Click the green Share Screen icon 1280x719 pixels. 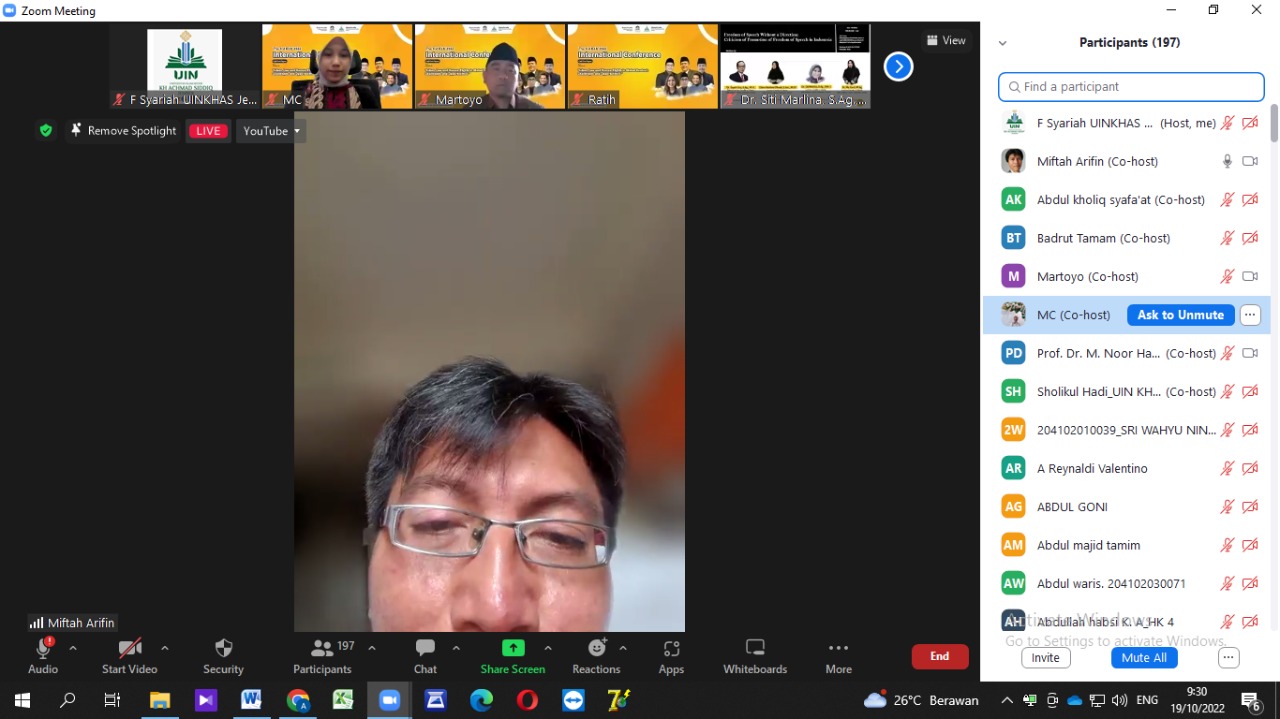tap(513, 648)
